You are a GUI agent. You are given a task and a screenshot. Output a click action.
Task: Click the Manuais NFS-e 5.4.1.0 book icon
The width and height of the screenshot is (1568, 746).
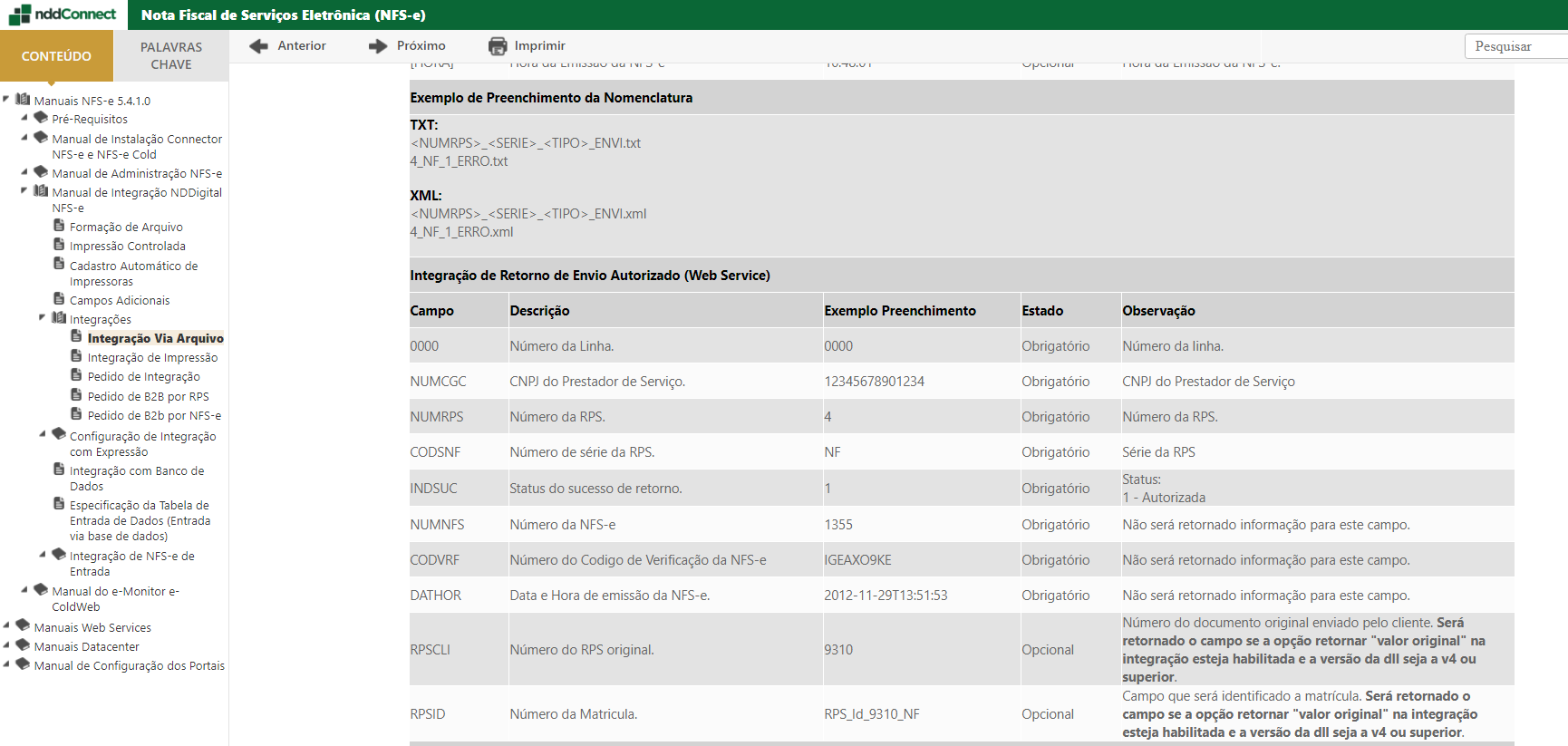pyautogui.click(x=23, y=100)
